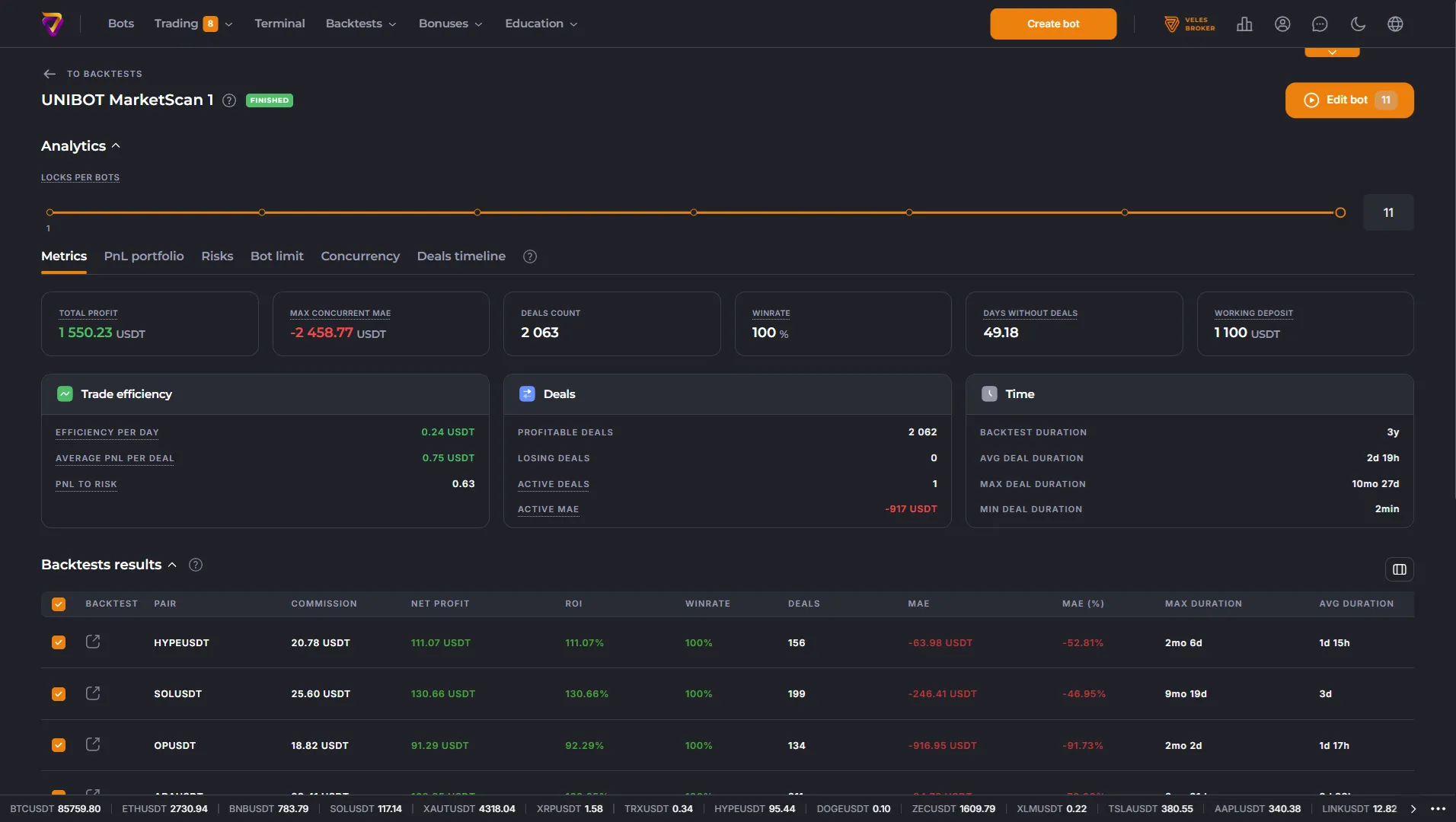Viewport: 1456px width, 822px height.
Task: Open HYPEUSDT backtest in new window
Action: tap(93, 642)
